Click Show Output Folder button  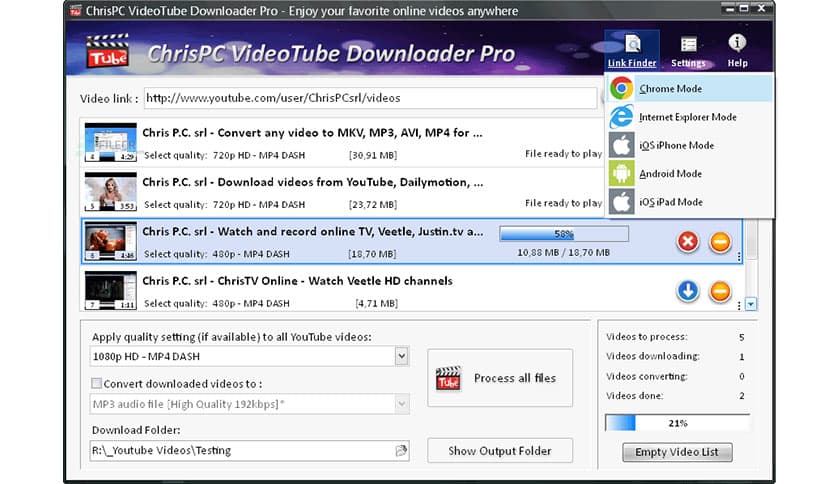(x=500, y=451)
